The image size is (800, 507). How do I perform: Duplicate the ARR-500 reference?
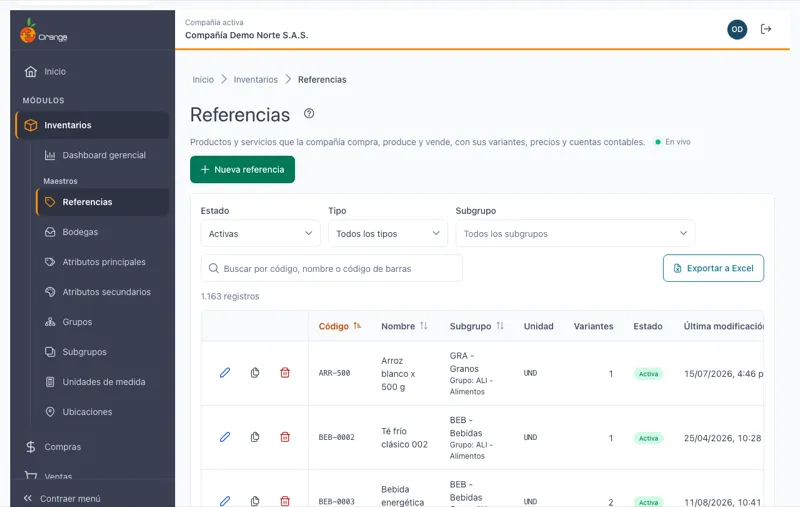coord(255,373)
